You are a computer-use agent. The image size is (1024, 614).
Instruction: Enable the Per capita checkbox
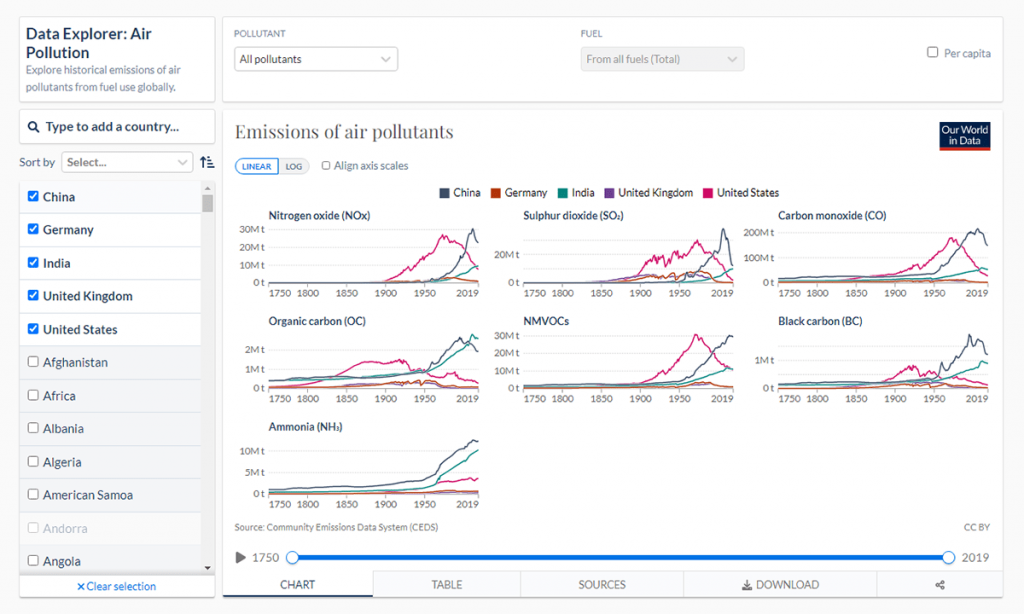930,54
